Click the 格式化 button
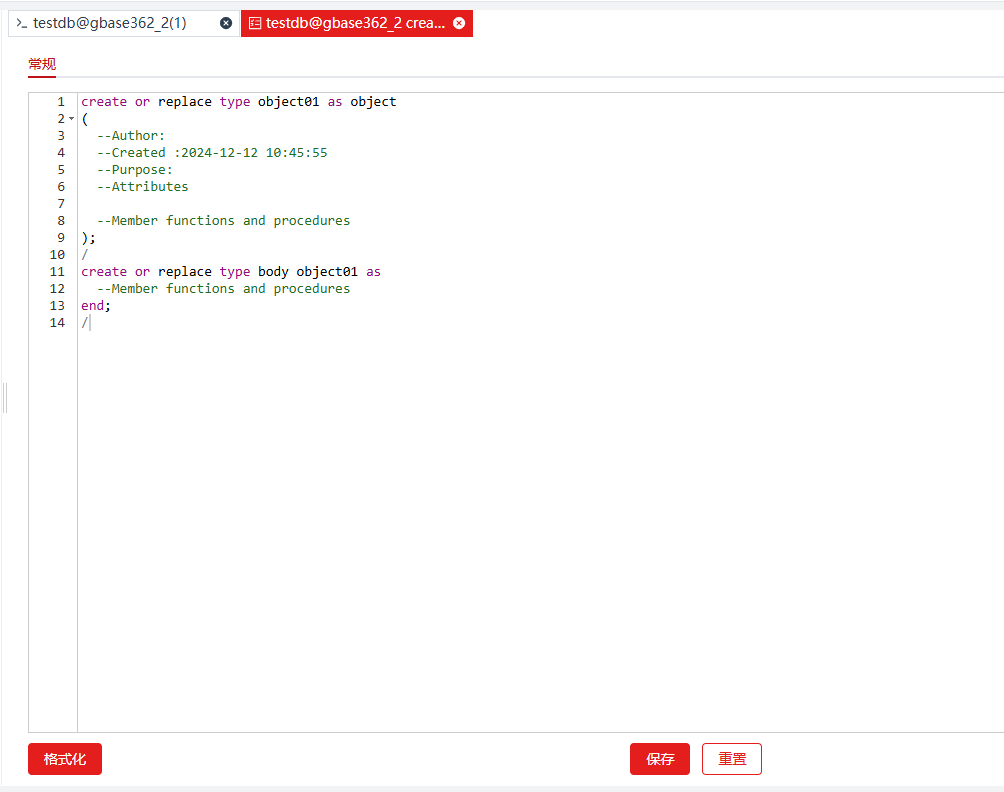 tap(65, 759)
